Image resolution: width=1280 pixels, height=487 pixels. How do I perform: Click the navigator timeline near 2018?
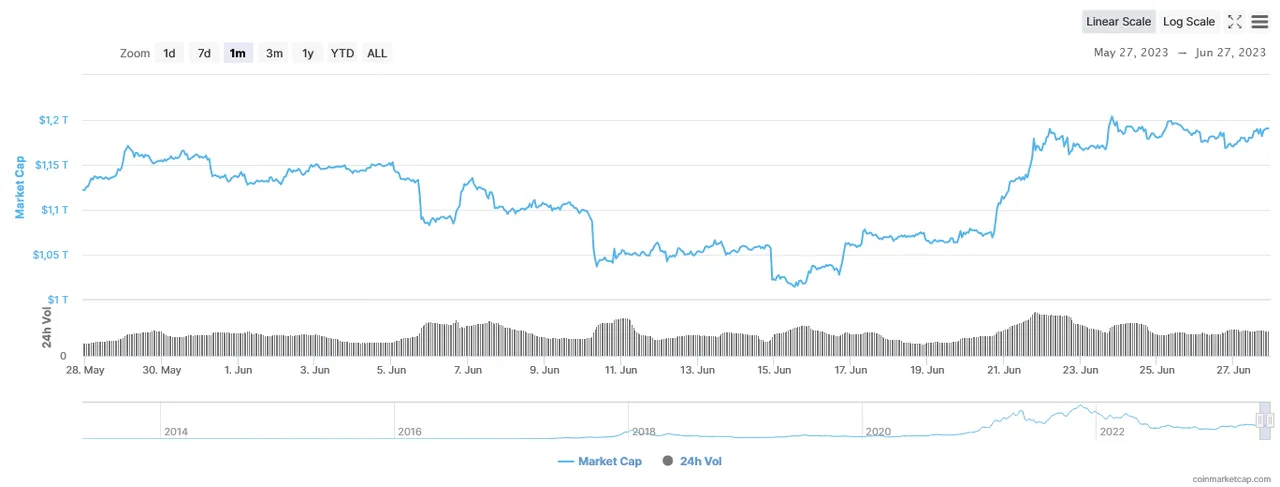point(643,431)
